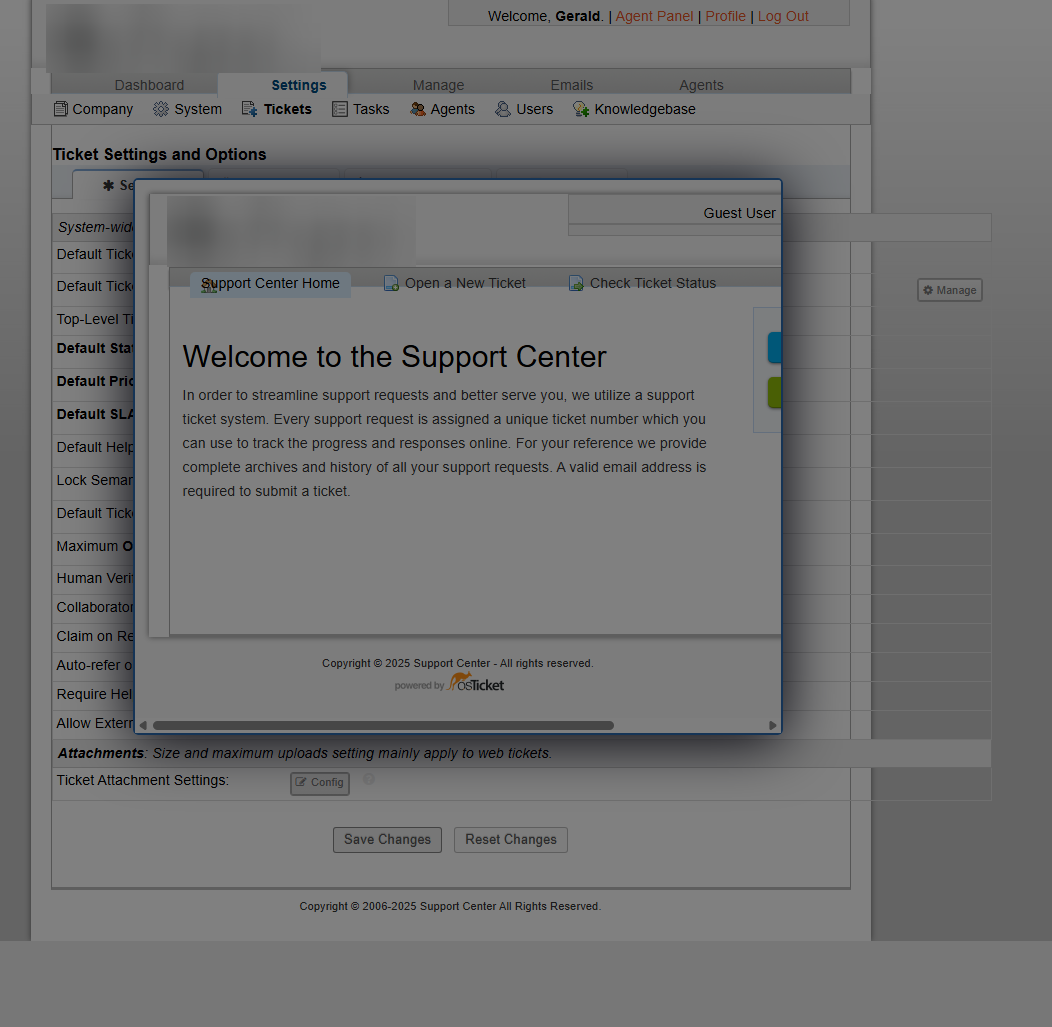Click the Log Out link
This screenshot has height=1027, width=1052.
tap(783, 16)
